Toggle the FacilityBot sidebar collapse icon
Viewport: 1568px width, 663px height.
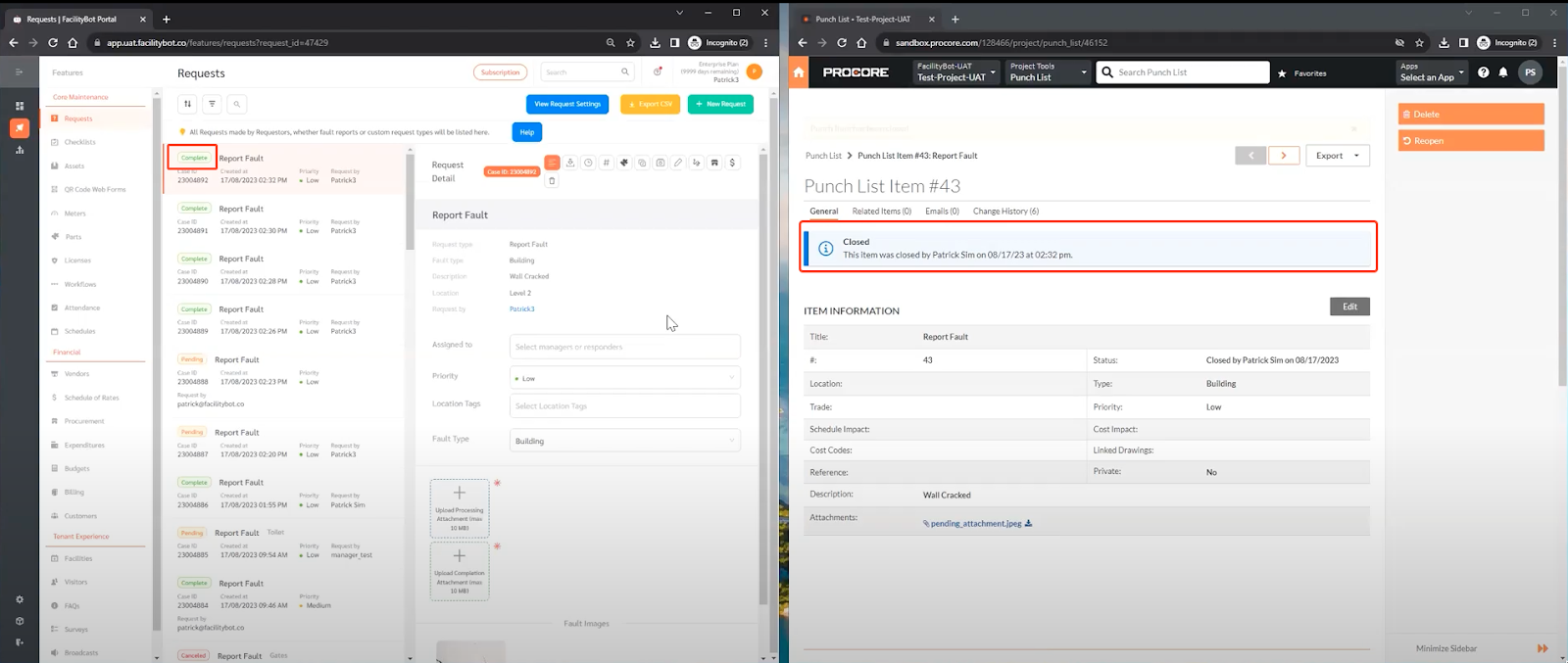pyautogui.click(x=19, y=71)
